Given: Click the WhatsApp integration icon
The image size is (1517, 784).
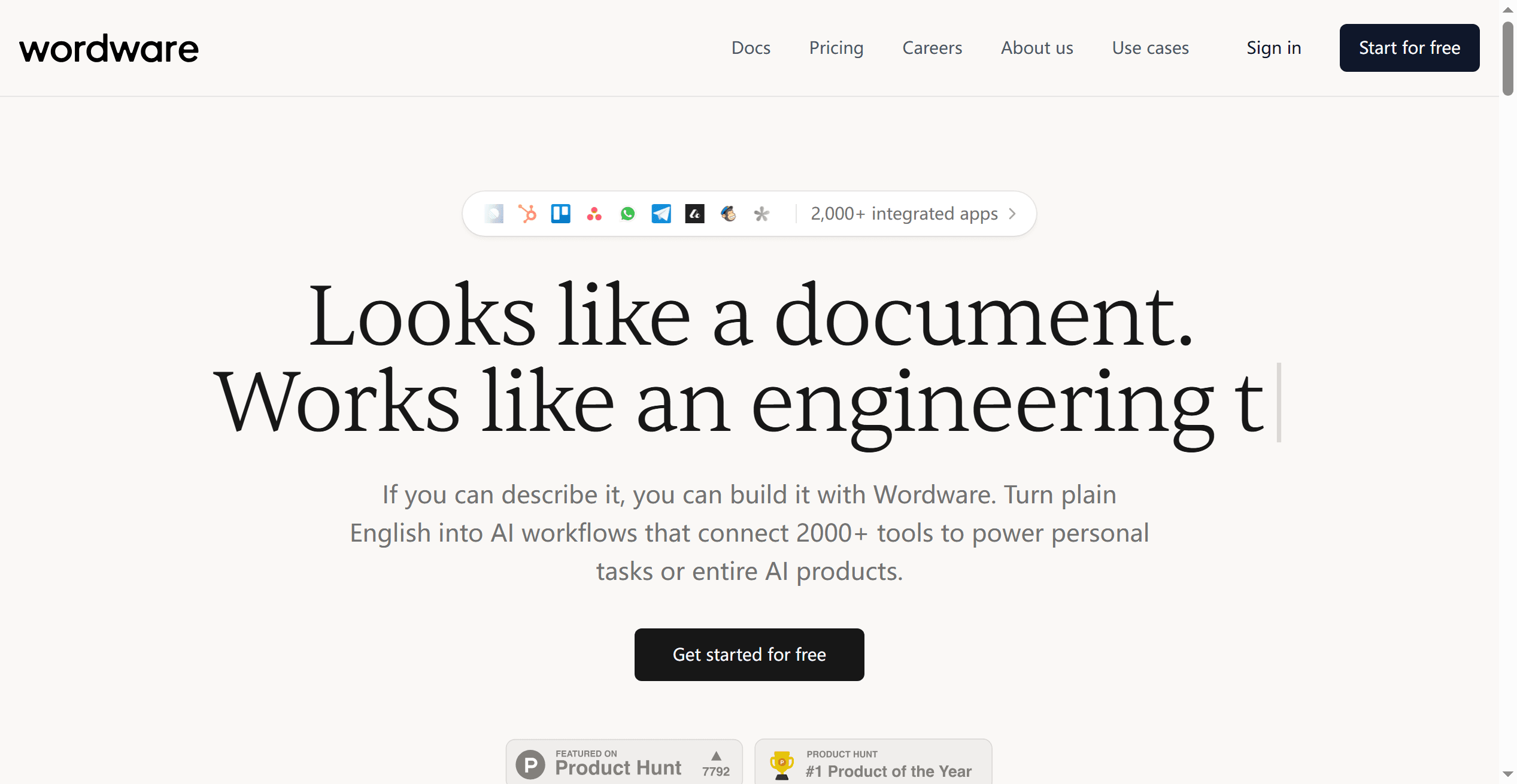Looking at the screenshot, I should pos(628,214).
